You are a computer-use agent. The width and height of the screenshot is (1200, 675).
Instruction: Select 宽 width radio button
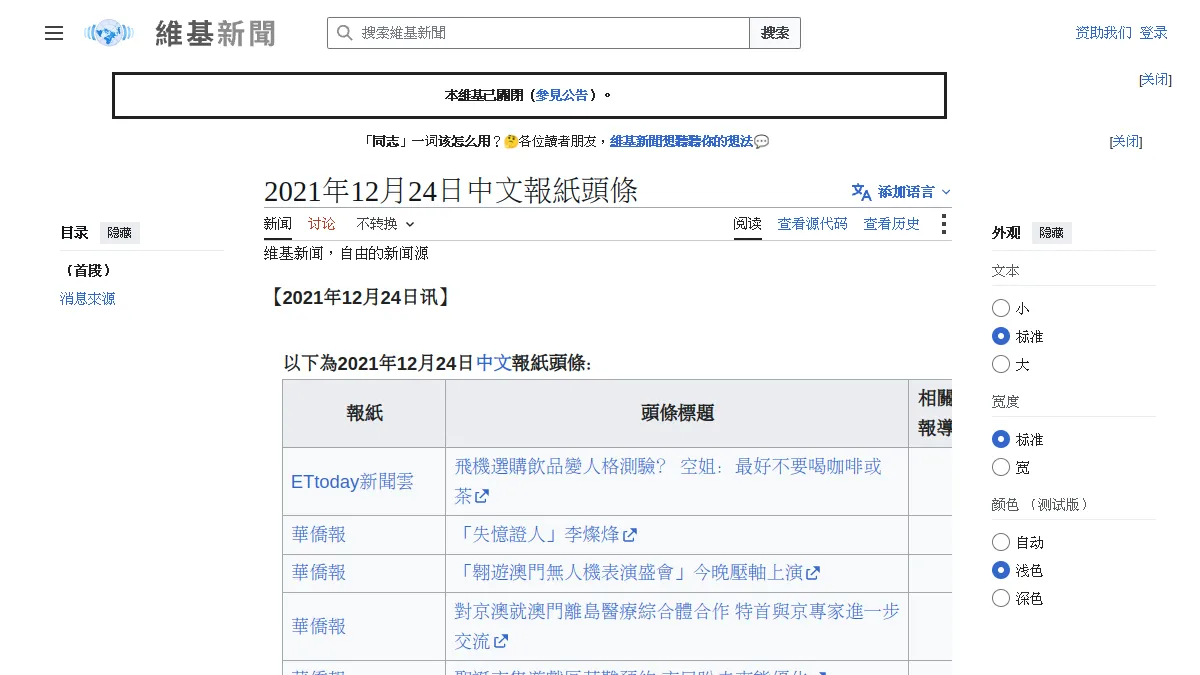point(1001,467)
